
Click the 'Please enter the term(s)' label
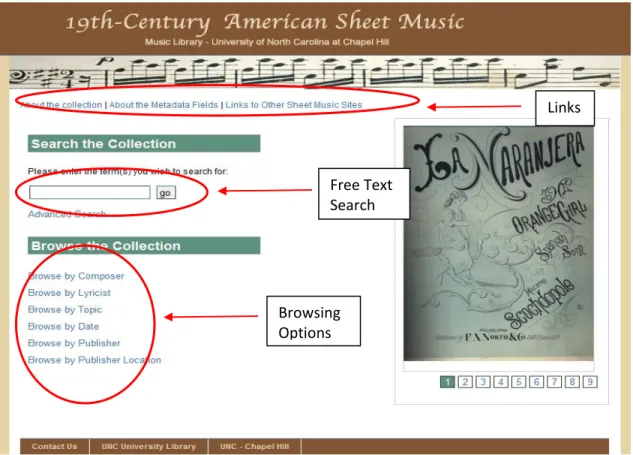click(x=128, y=171)
